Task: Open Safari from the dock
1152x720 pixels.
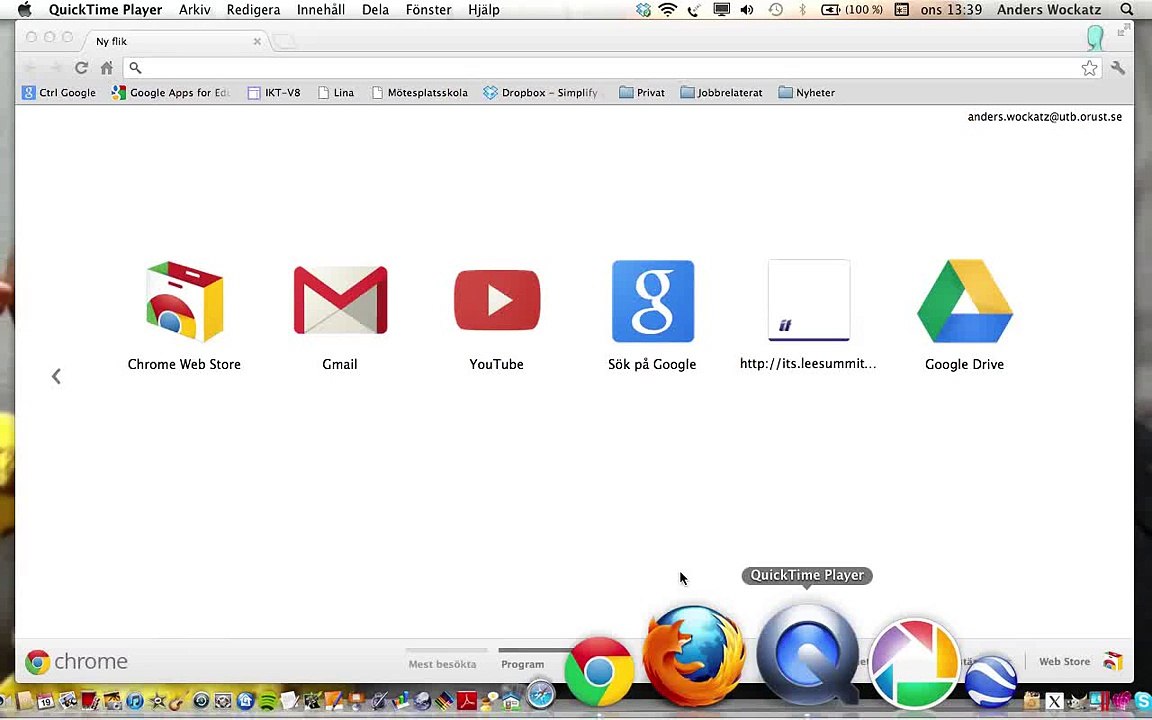Action: [x=541, y=694]
